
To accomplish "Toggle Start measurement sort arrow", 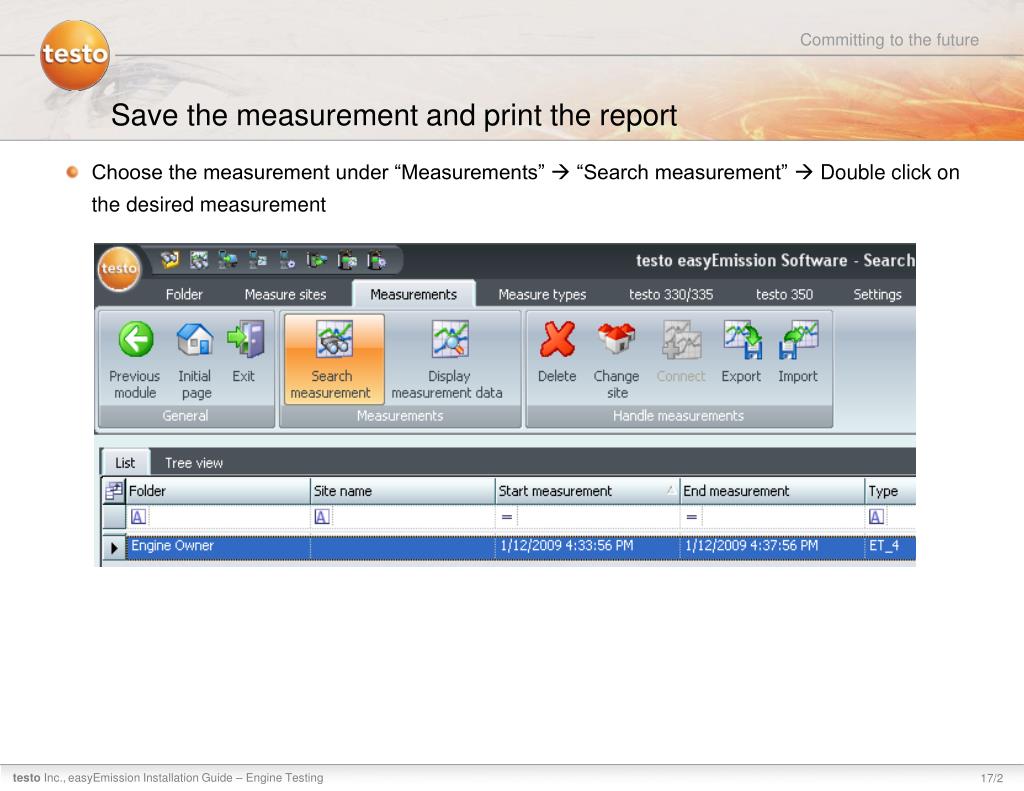I will click(x=670, y=490).
